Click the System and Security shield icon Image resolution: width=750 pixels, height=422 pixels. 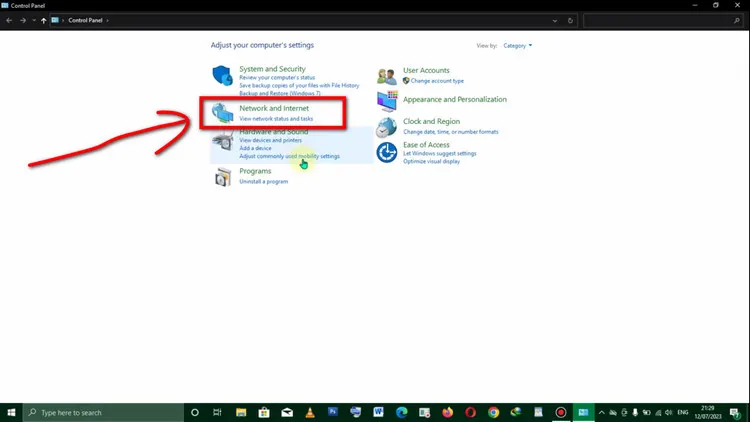point(222,76)
